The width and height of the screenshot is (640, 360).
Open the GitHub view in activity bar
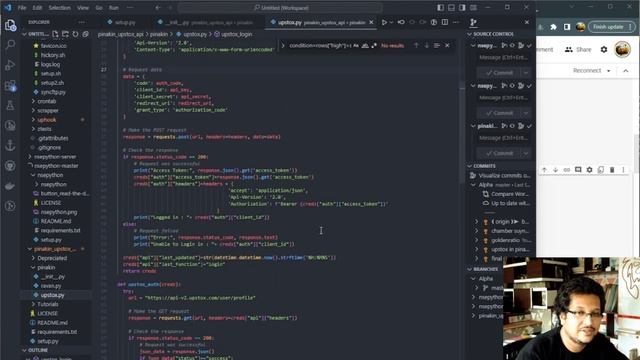[10, 166]
